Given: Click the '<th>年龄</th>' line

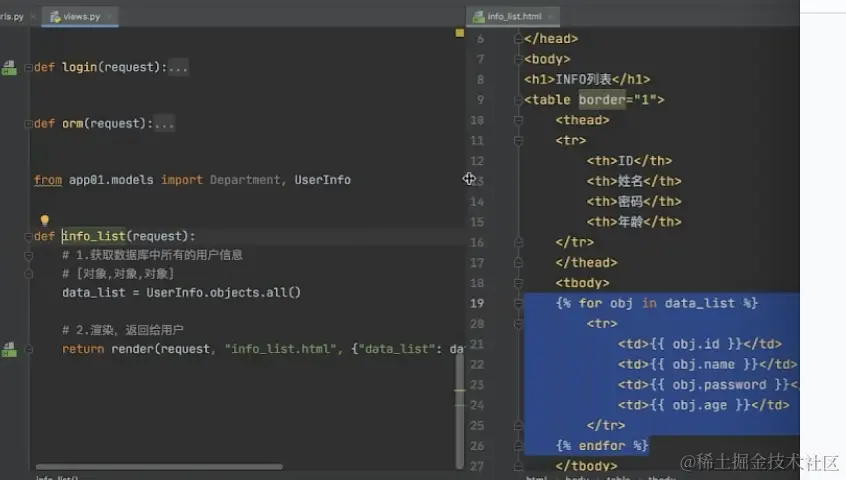Looking at the screenshot, I should (x=634, y=222).
